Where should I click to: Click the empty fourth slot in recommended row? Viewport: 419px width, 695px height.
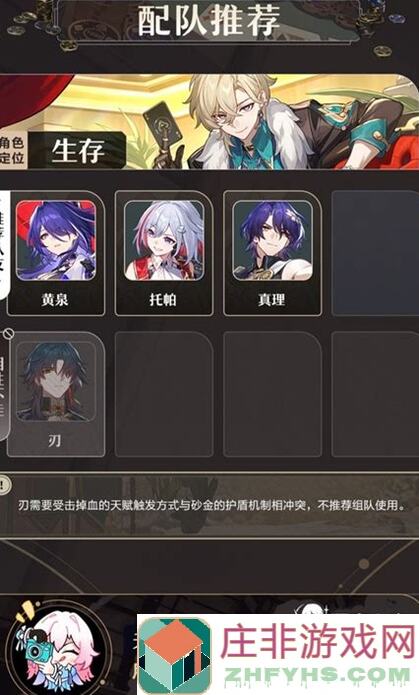point(375,253)
